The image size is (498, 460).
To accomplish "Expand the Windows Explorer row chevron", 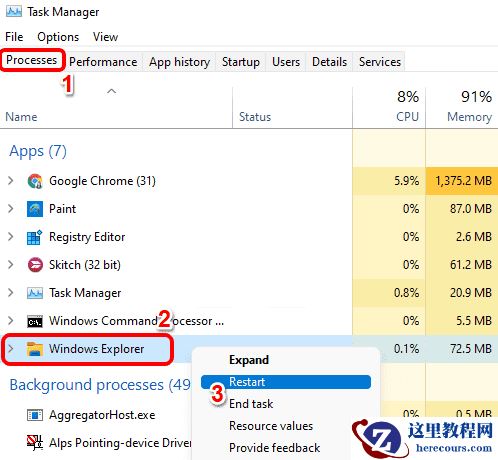I will point(11,349).
